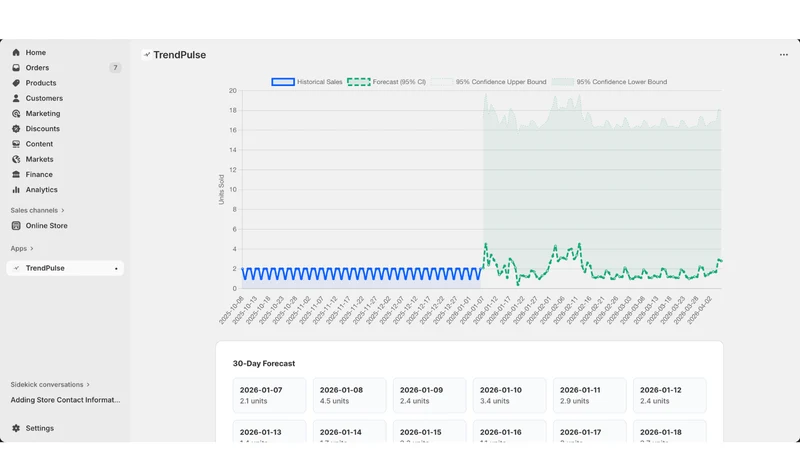Click the Orders count badge 7
800x450 pixels.
tap(115, 68)
